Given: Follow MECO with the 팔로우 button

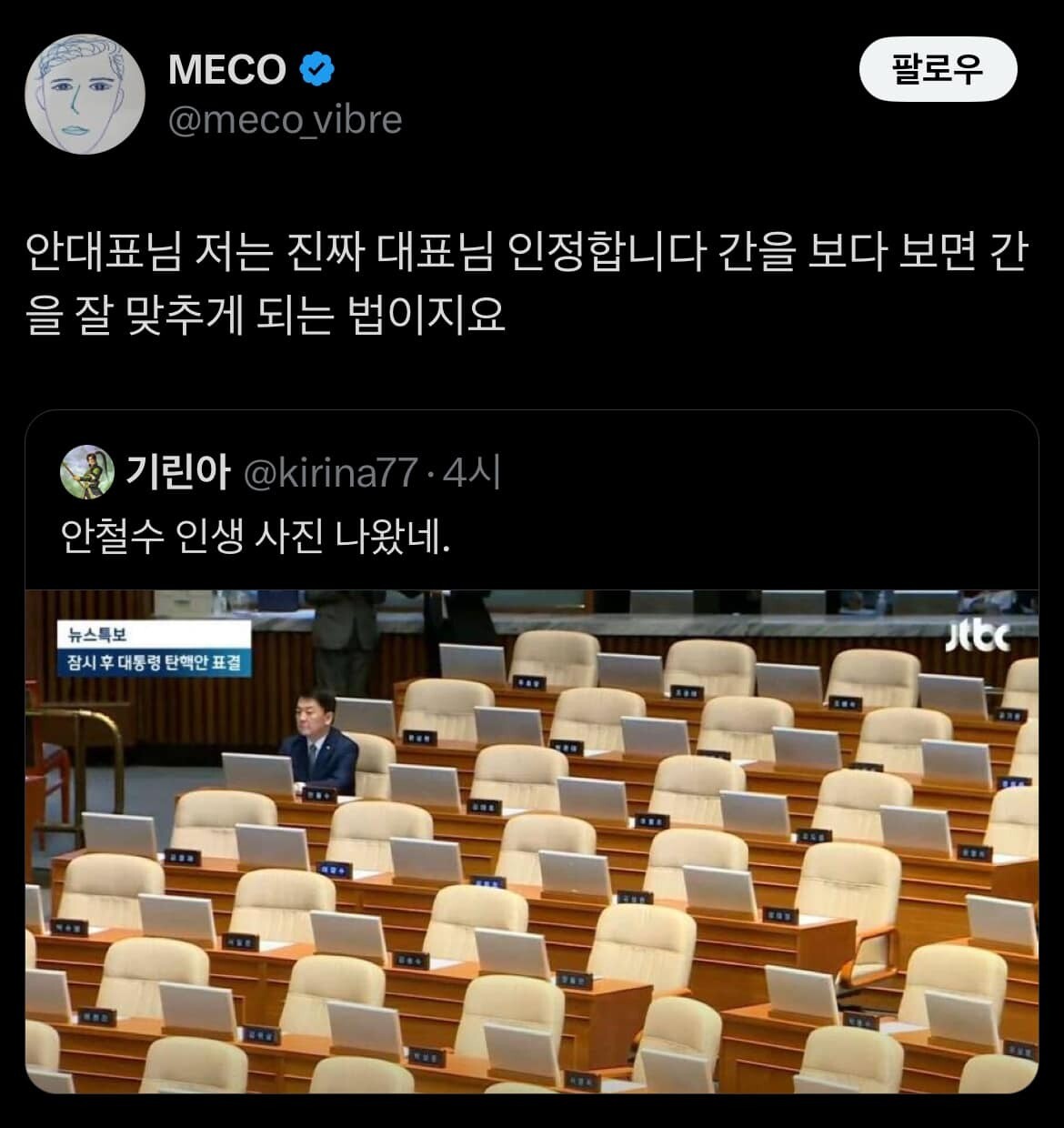Looking at the screenshot, I should coord(938,69).
